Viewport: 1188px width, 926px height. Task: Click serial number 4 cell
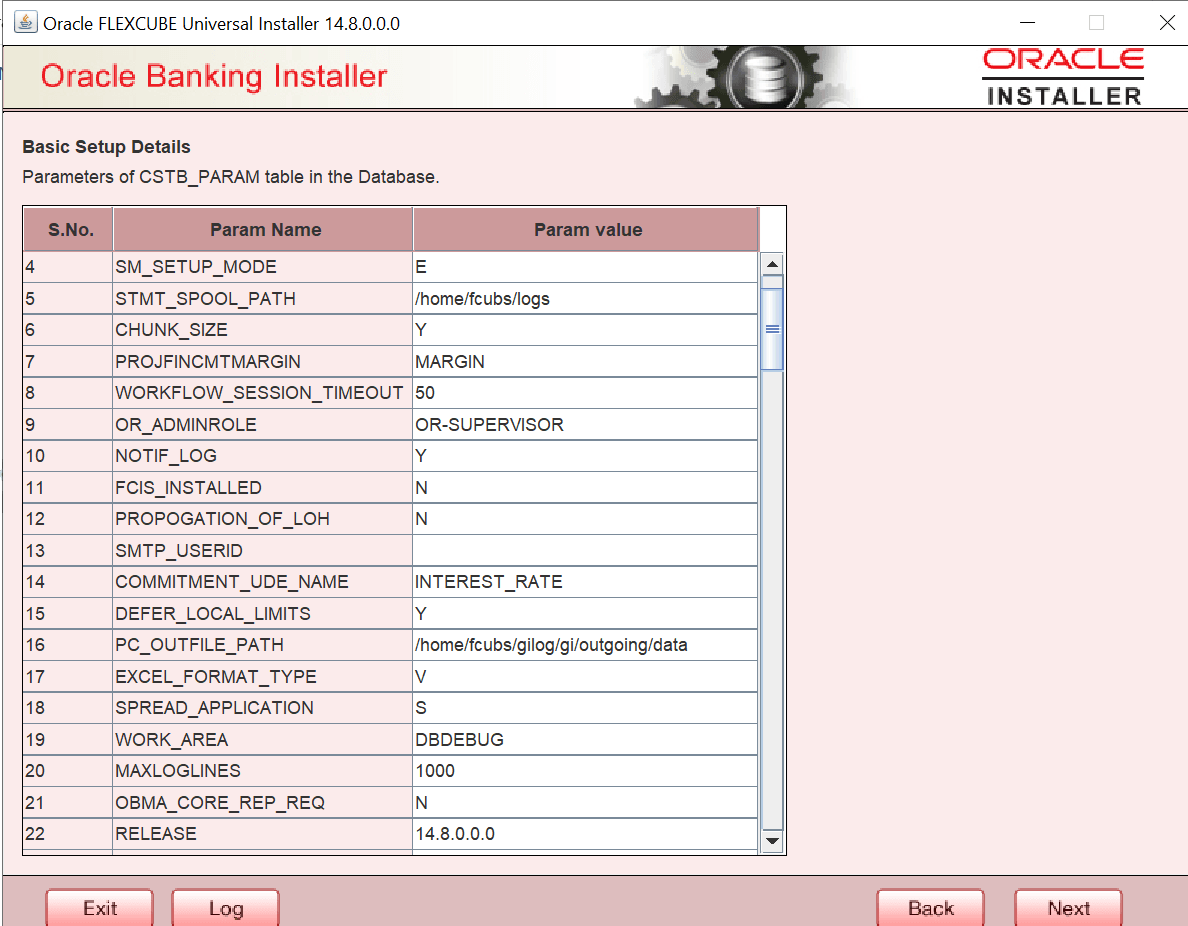coord(68,267)
